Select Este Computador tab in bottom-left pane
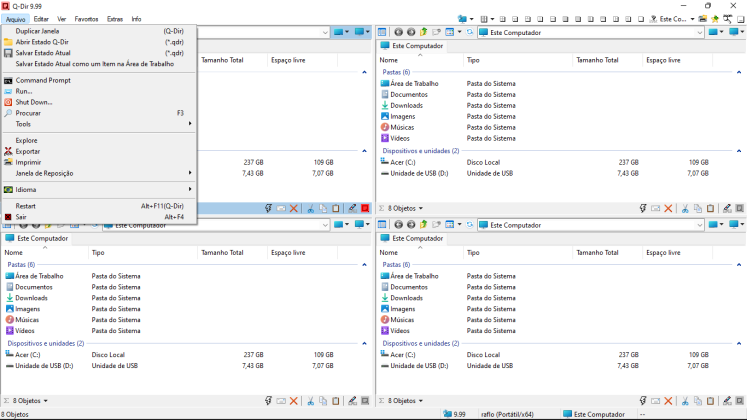This screenshot has width=747, height=420. coord(37,238)
